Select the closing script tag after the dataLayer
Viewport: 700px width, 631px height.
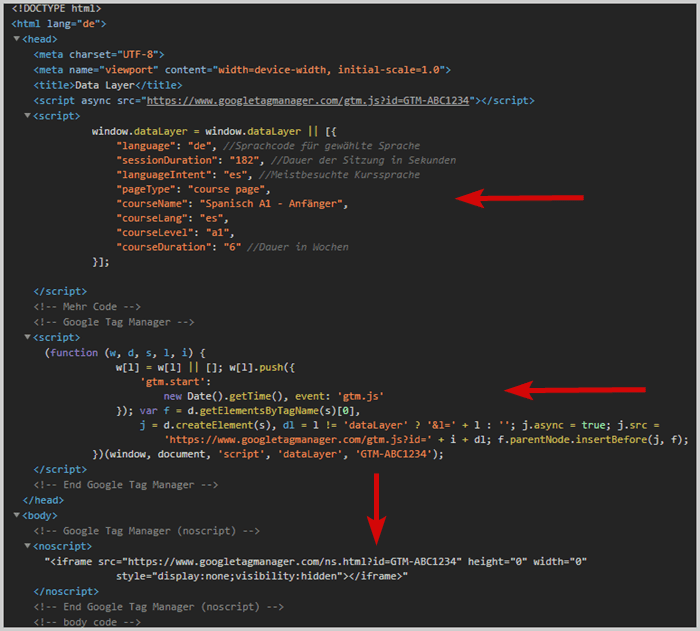click(x=60, y=292)
